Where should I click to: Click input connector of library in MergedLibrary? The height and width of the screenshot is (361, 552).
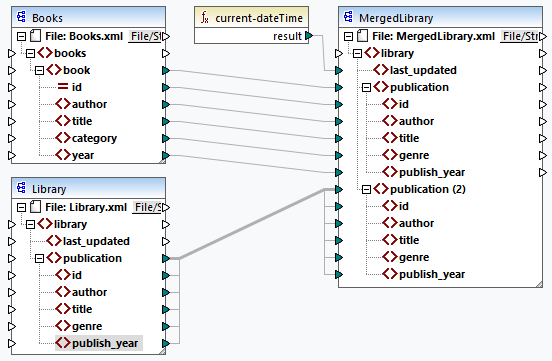(339, 54)
